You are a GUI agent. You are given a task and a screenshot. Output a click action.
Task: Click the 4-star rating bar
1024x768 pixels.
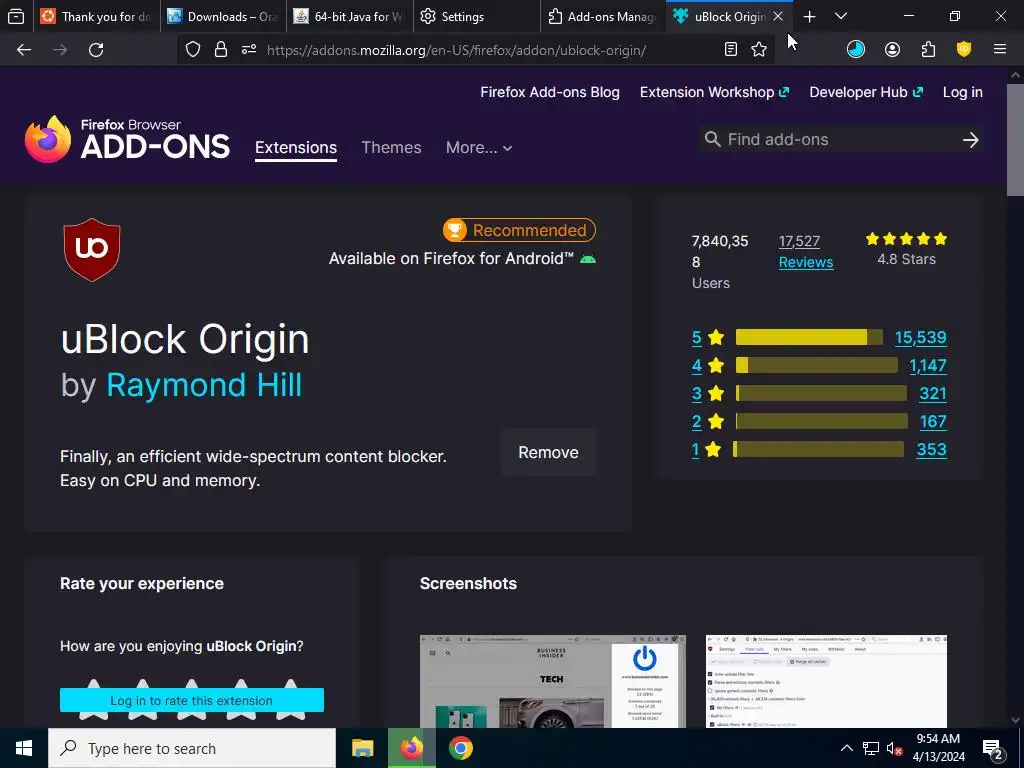point(816,365)
